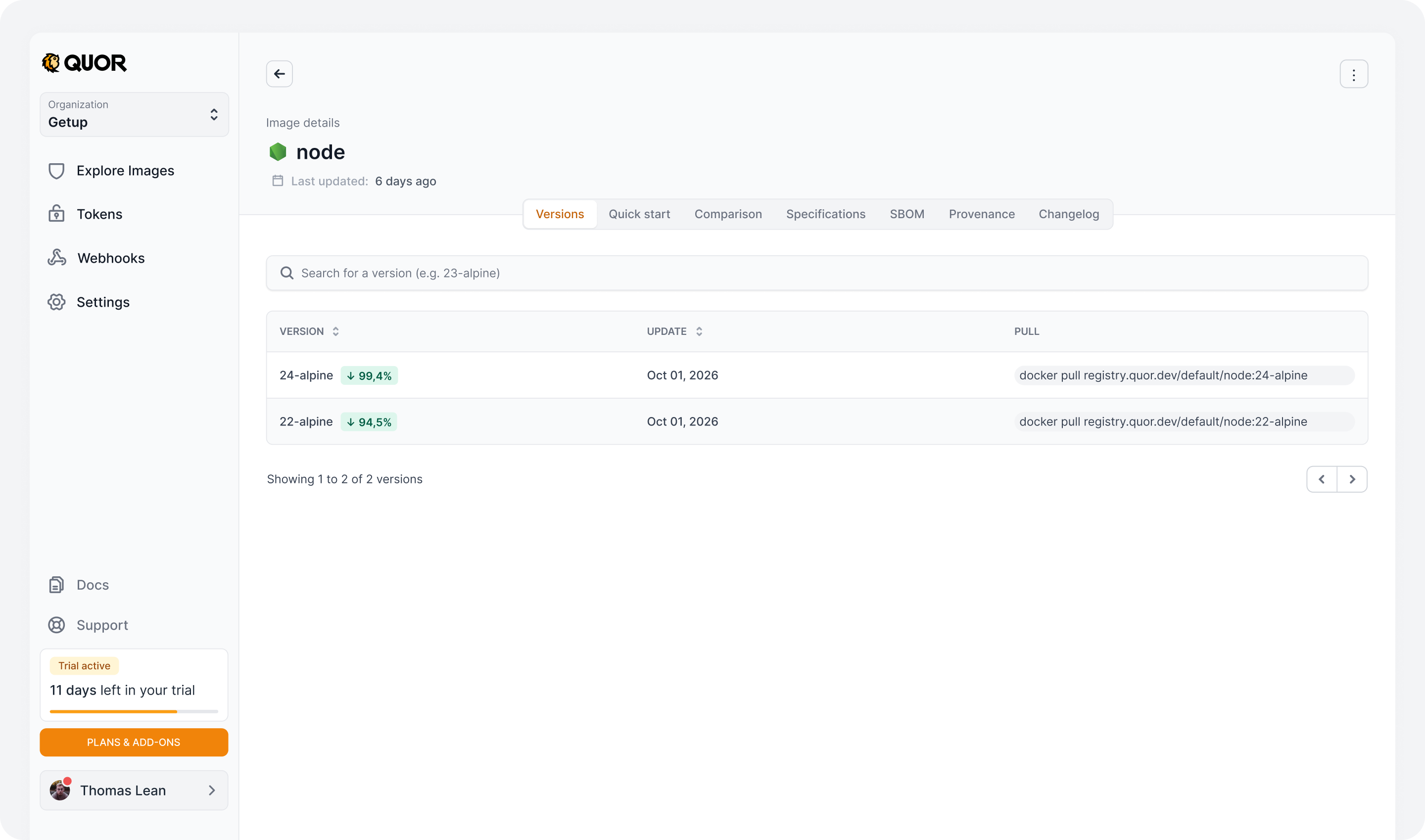Click the 99,4% reduction badge
Screen dimensions: 1425x840
click(369, 376)
